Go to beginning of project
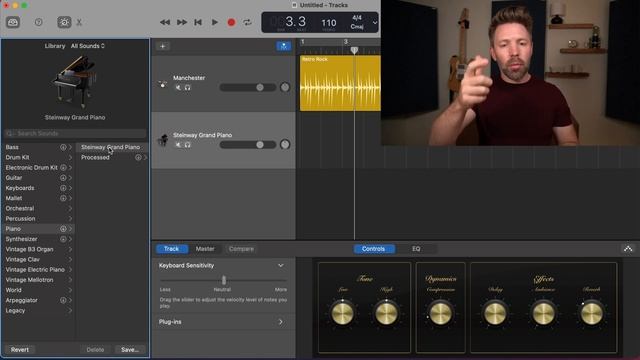This screenshot has height=360, width=640. click(x=198, y=22)
